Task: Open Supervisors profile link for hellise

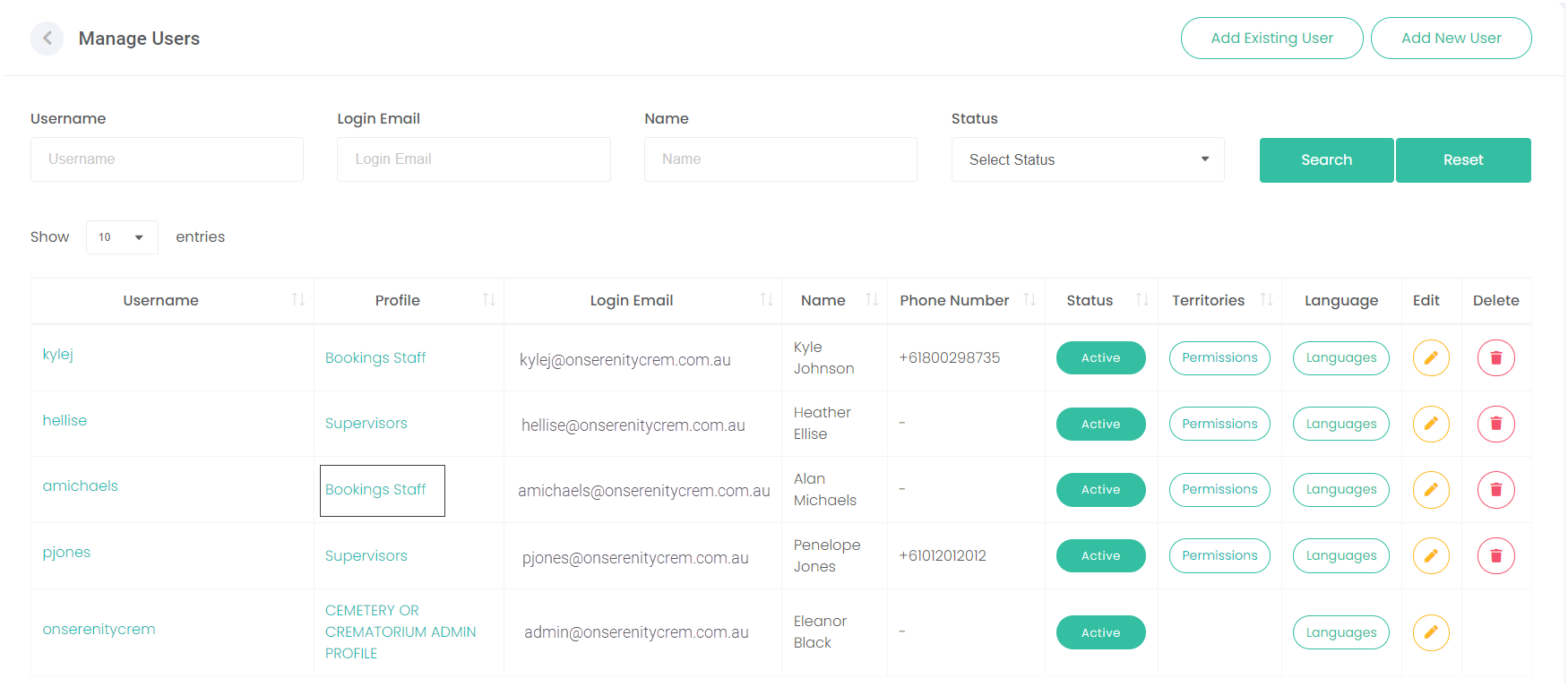Action: point(366,424)
